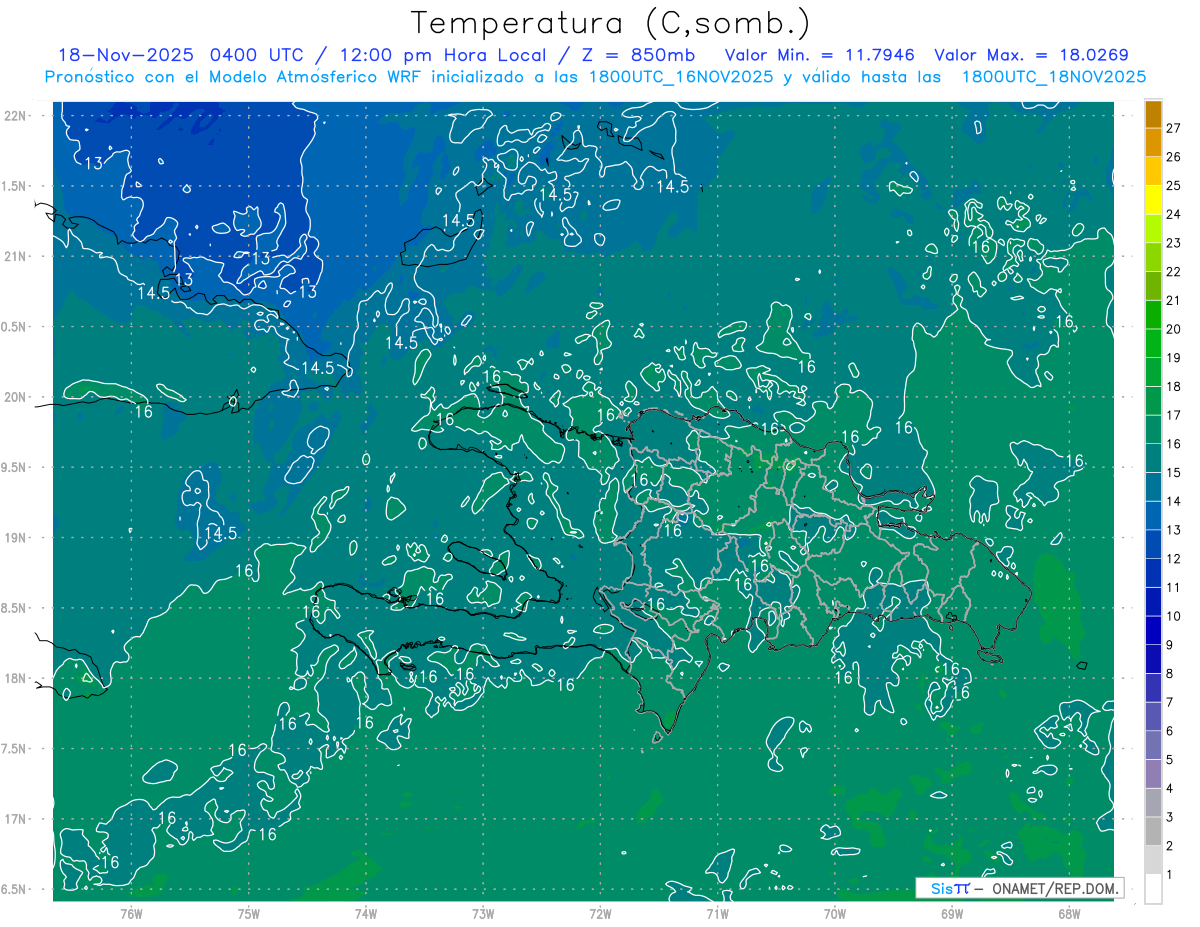Click the color bar label 24
Viewport: 1200px width, 927px height.
coord(1174,214)
